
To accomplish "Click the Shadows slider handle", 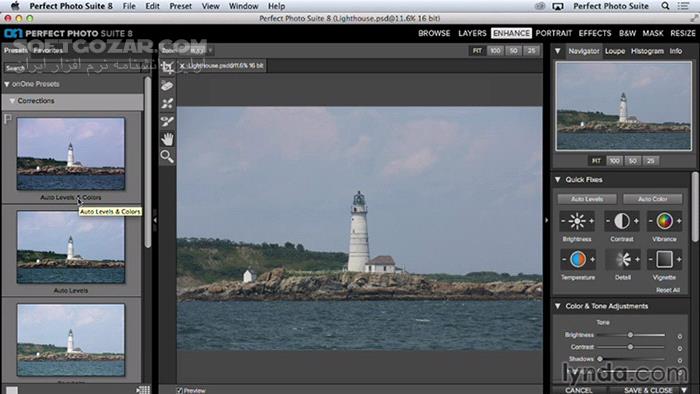I will coord(600,359).
